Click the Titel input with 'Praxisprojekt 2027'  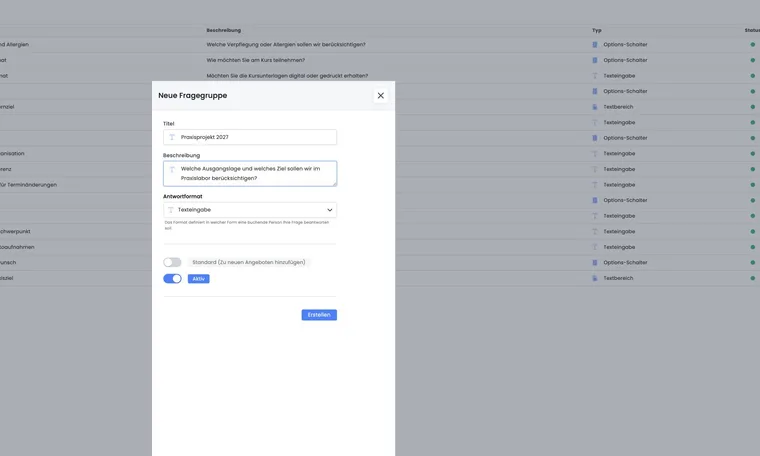point(250,137)
